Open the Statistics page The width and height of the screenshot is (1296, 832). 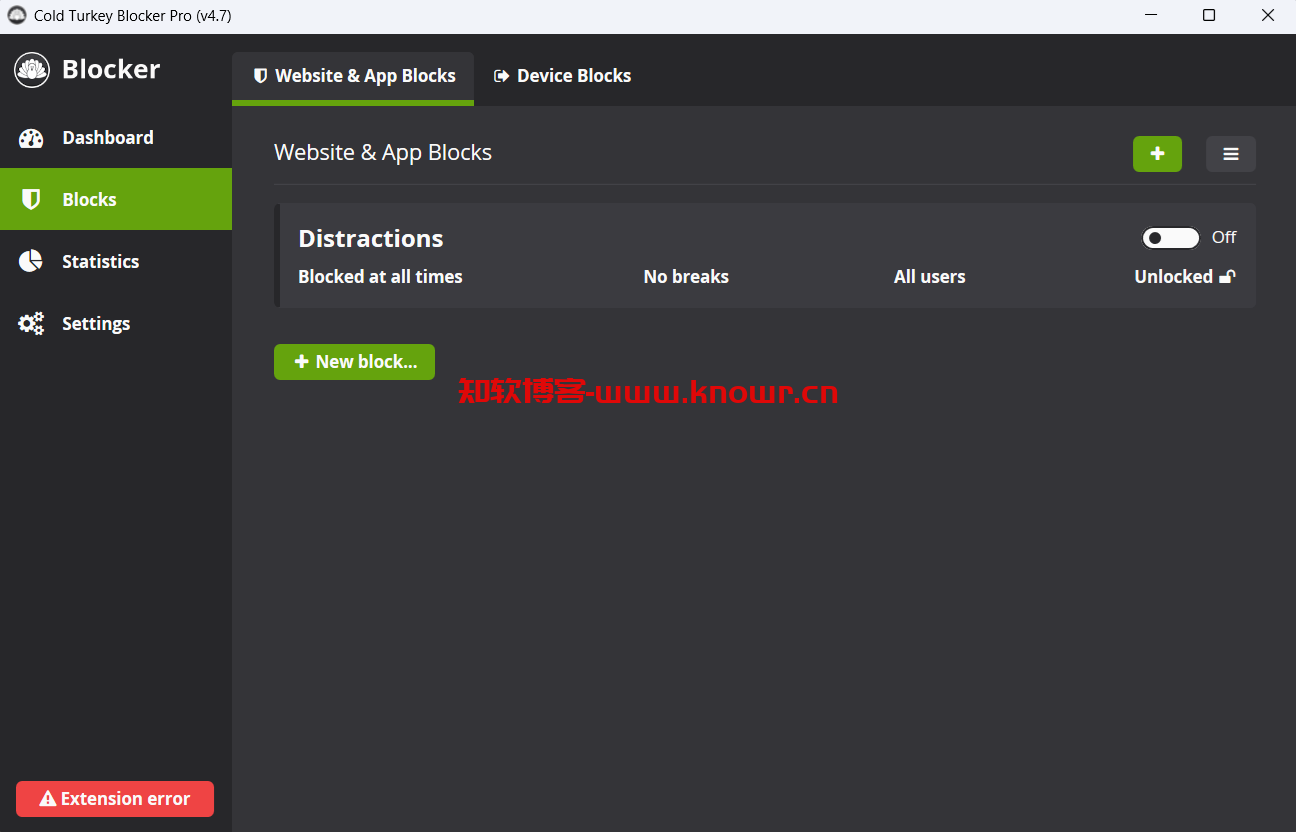[116, 261]
